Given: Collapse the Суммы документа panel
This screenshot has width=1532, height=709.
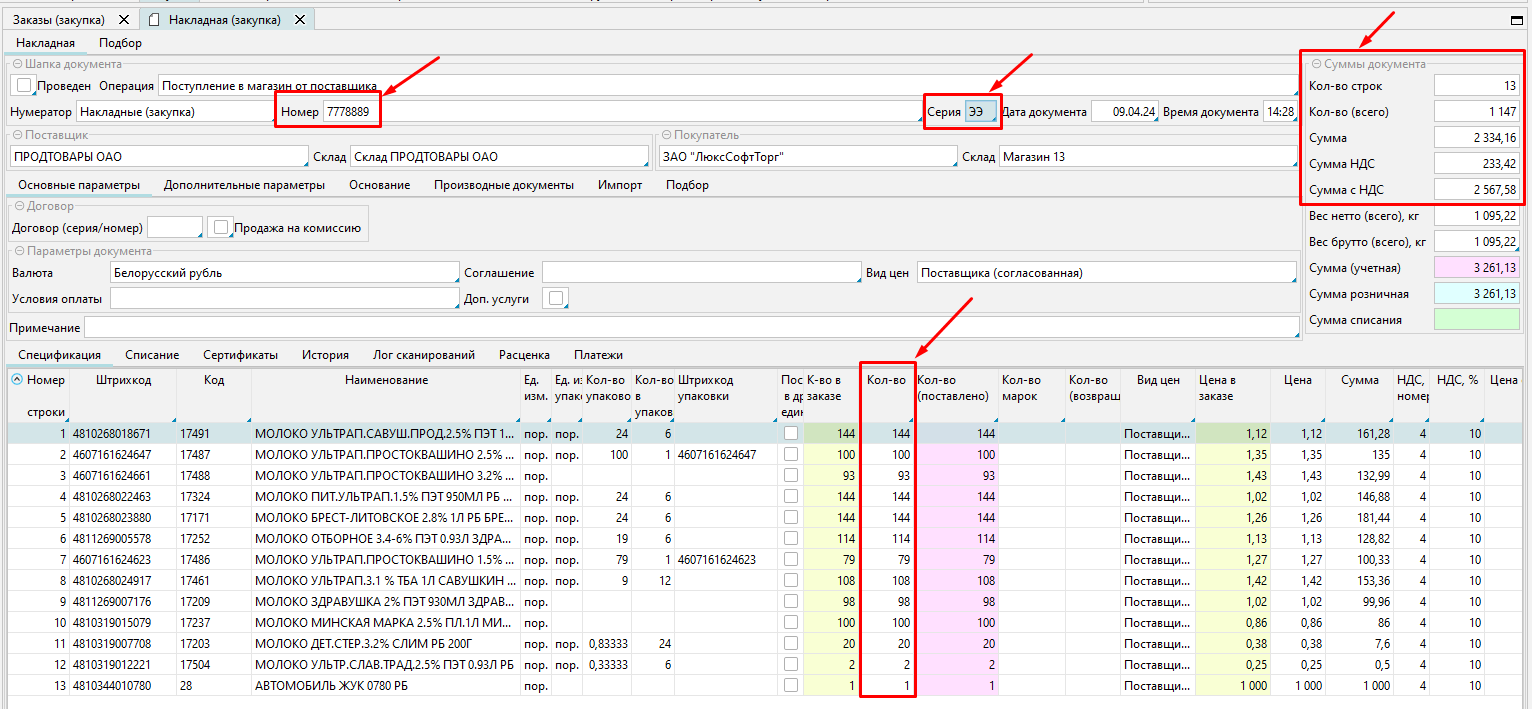Looking at the screenshot, I should pyautogui.click(x=1317, y=64).
